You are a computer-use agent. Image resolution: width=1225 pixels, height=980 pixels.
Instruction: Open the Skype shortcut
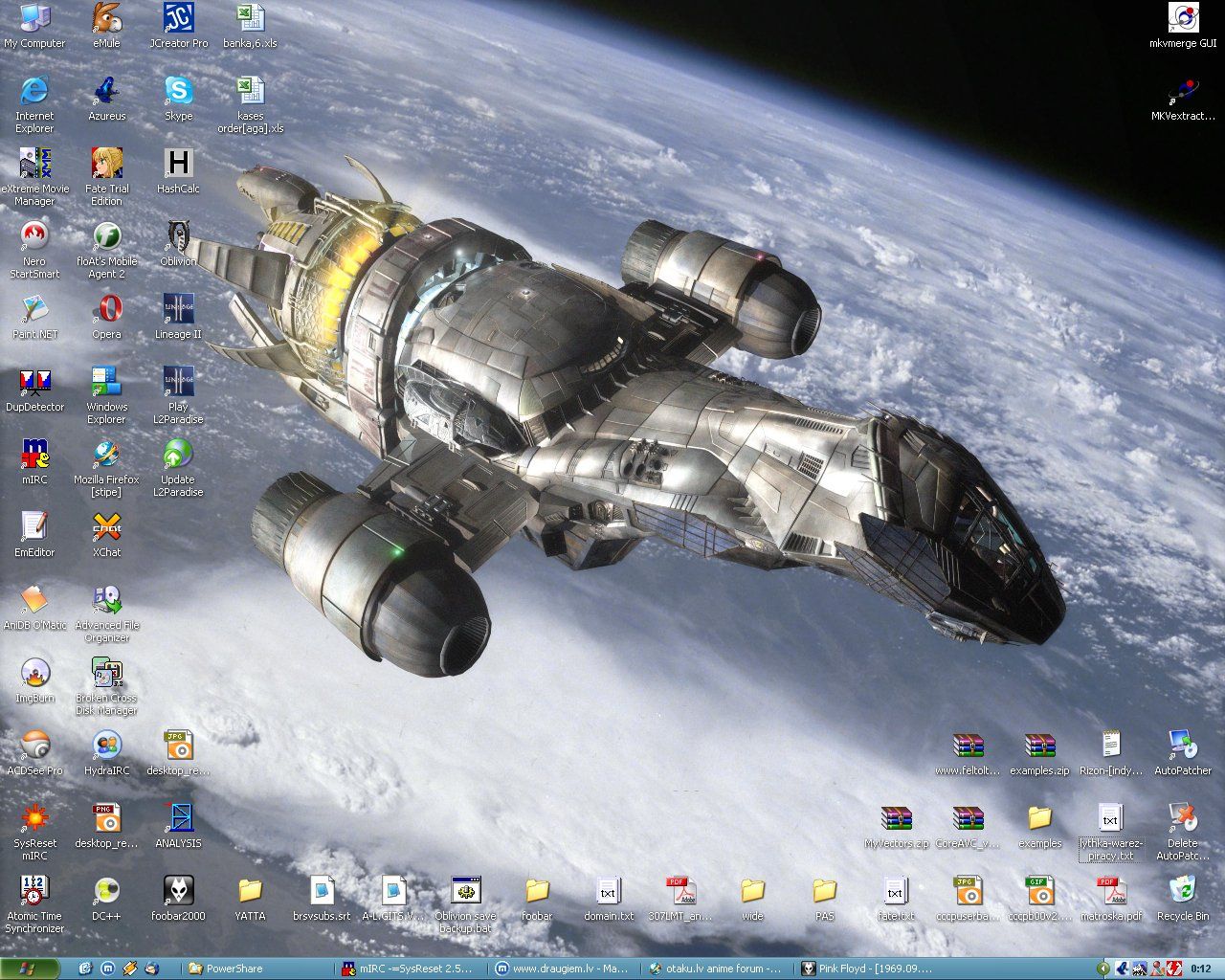178,99
